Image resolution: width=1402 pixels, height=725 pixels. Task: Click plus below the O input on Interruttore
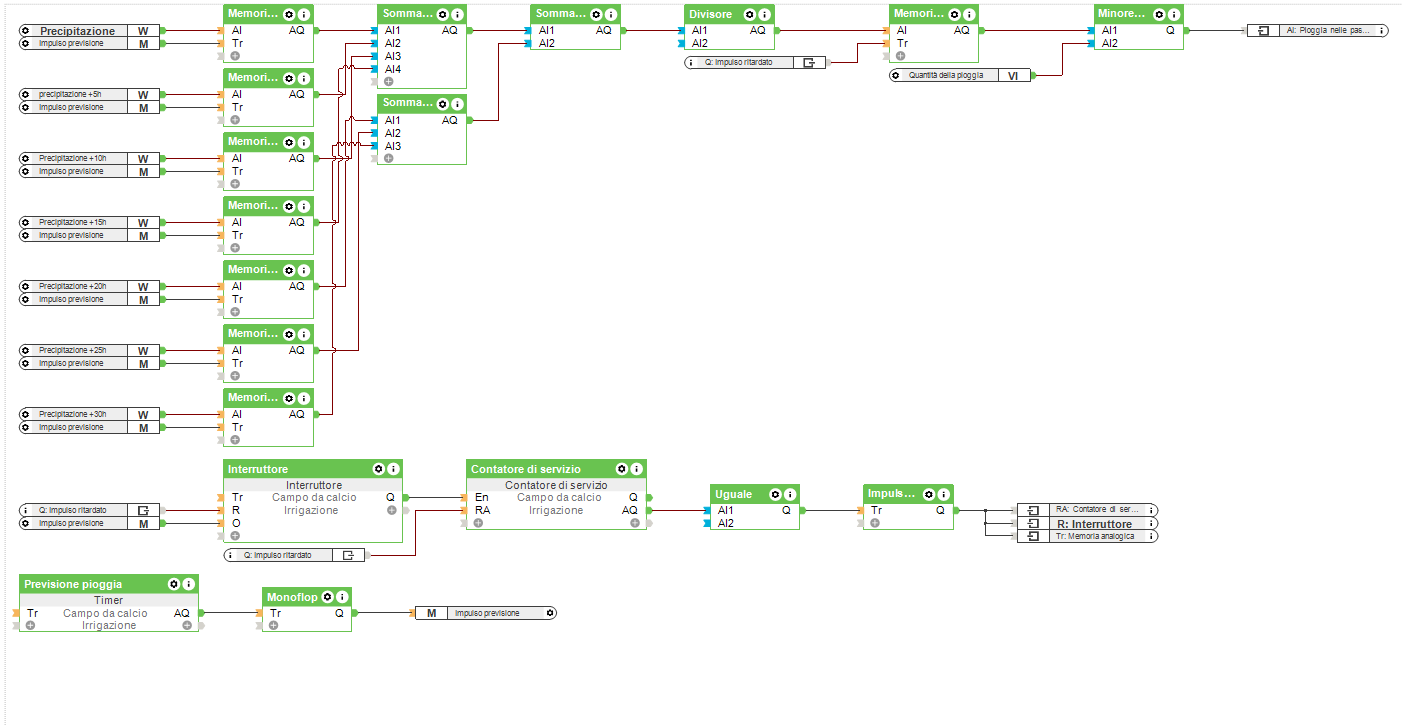(x=235, y=535)
